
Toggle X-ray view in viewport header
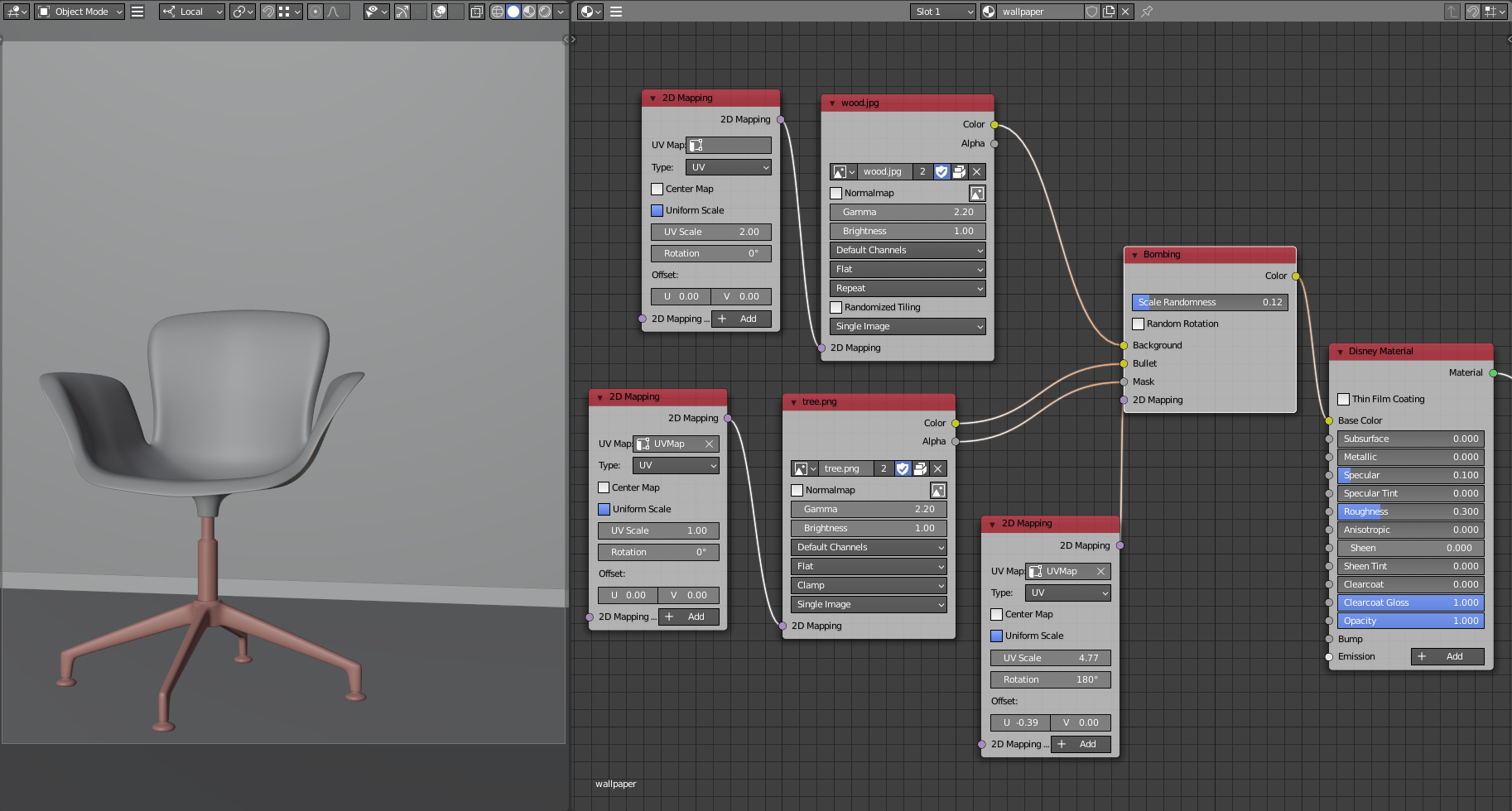(476, 12)
